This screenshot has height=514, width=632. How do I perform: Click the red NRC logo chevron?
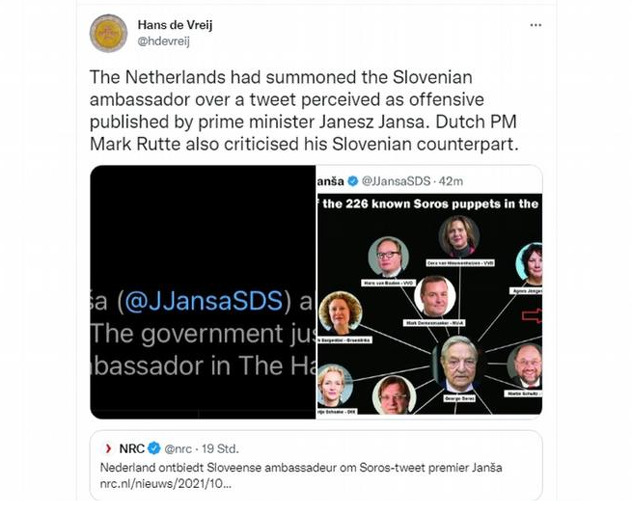[108, 448]
